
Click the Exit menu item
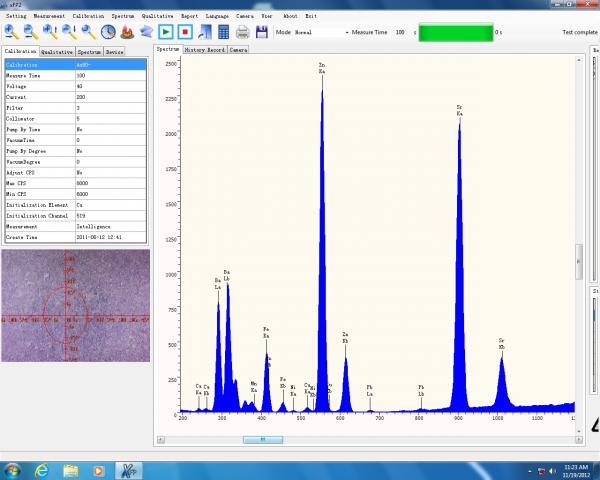[x=311, y=16]
